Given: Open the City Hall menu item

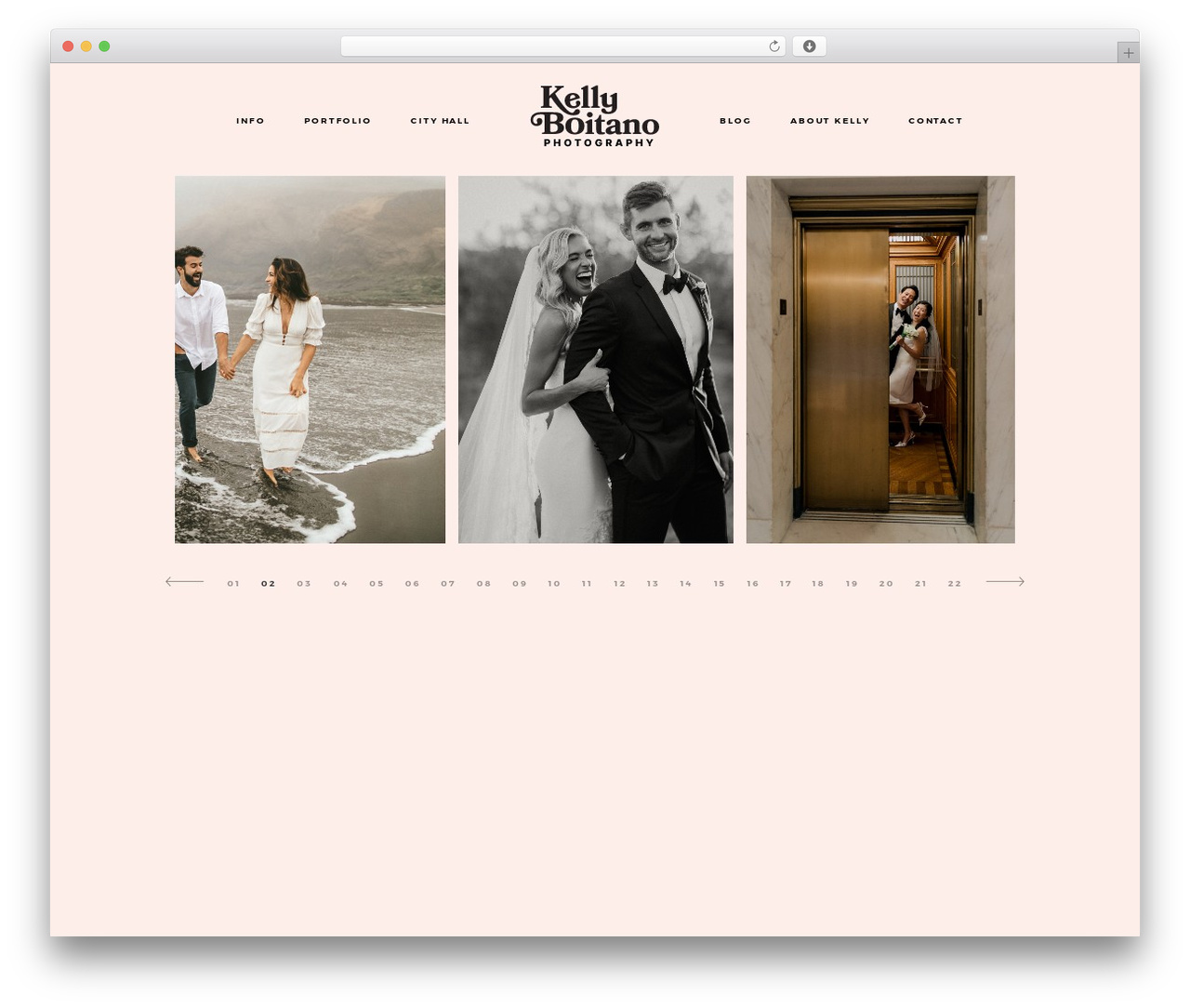Looking at the screenshot, I should pos(440,121).
